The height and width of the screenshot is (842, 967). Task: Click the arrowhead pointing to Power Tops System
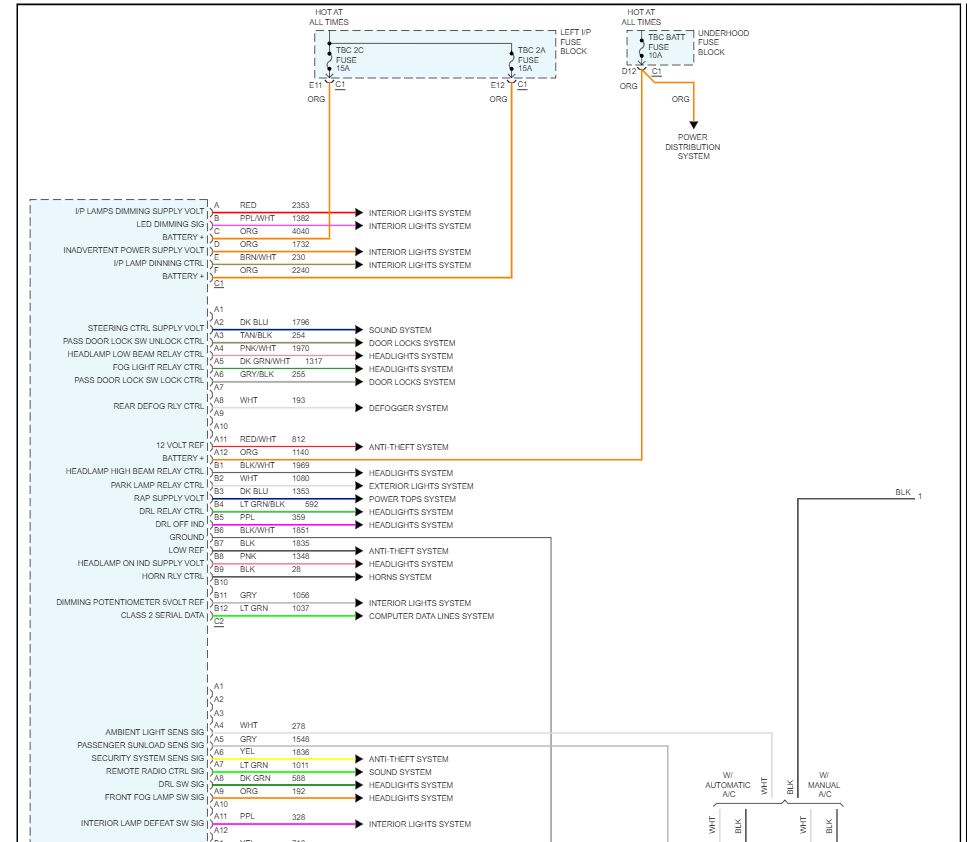(359, 499)
